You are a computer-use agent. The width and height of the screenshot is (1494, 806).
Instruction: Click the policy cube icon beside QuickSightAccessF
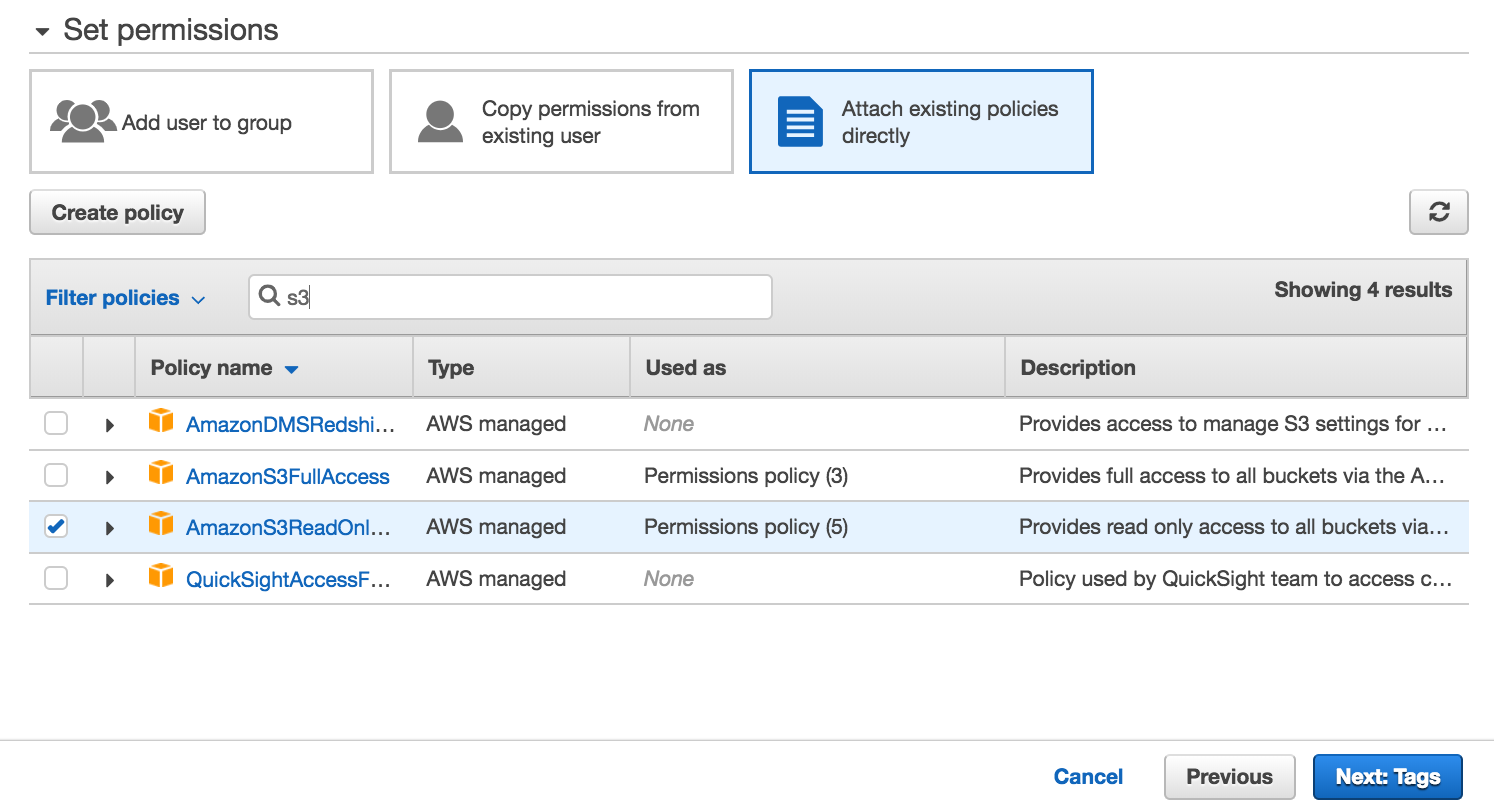(x=161, y=578)
